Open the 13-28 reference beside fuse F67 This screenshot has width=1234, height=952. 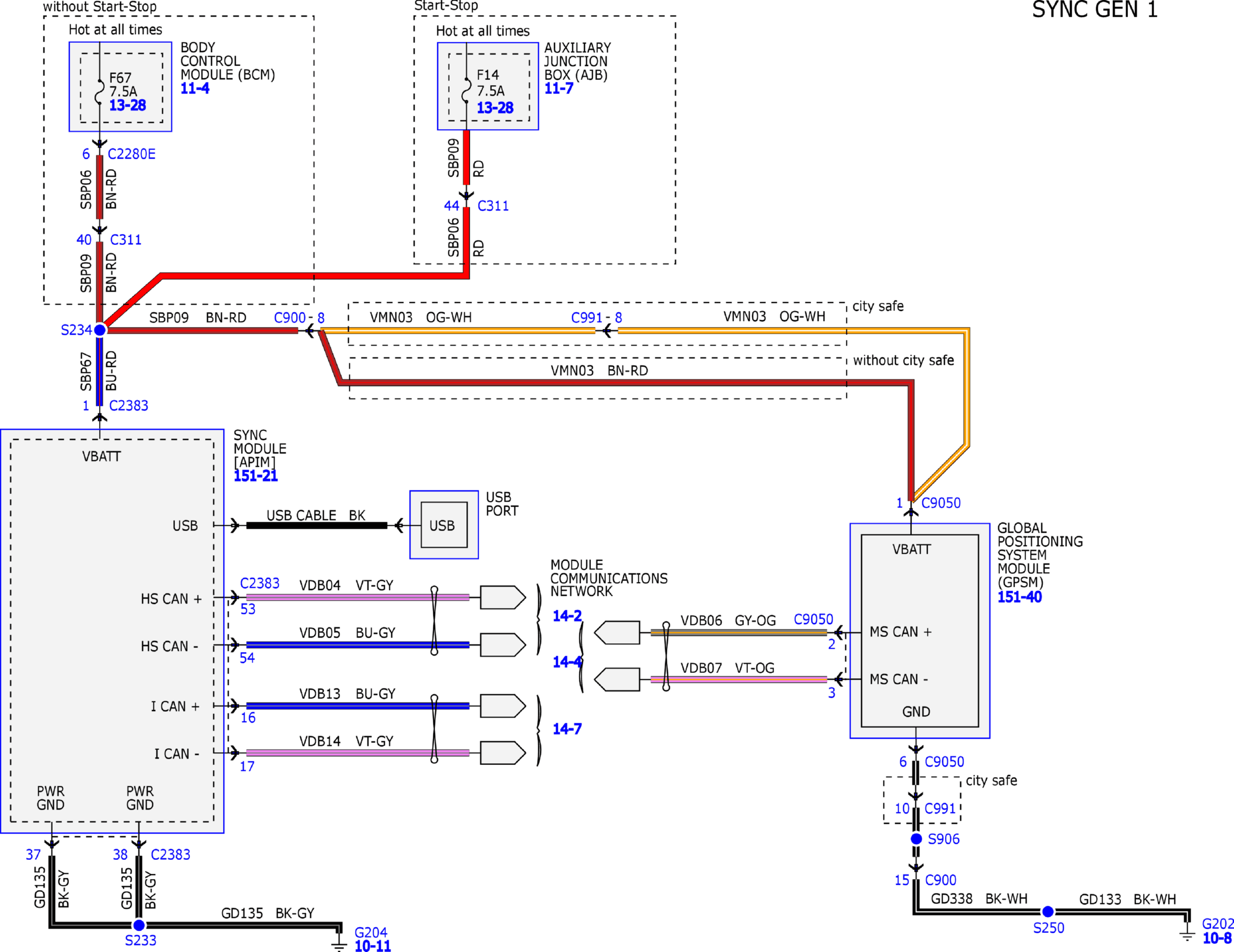pos(127,105)
